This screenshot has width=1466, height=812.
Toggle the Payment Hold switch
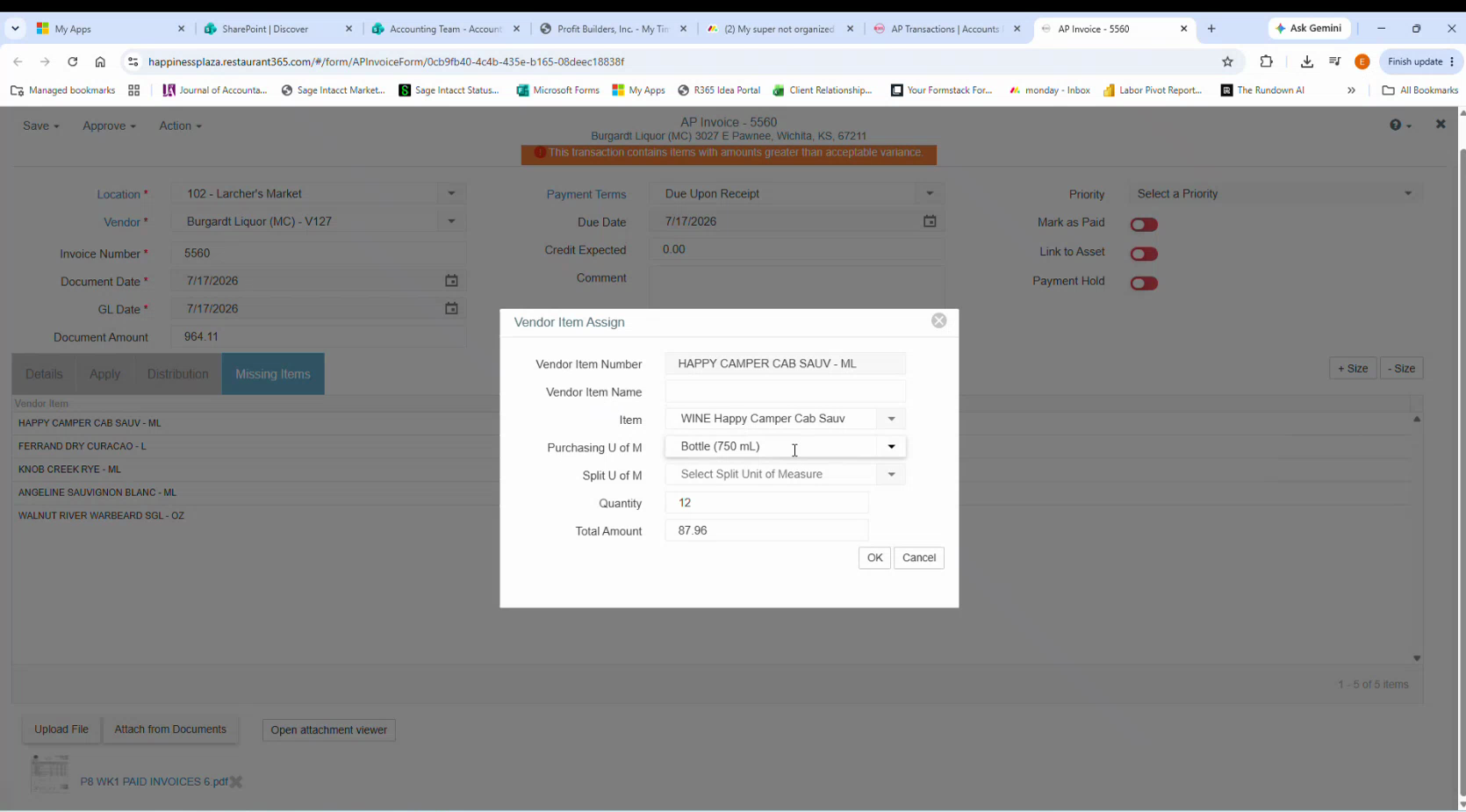click(x=1144, y=283)
